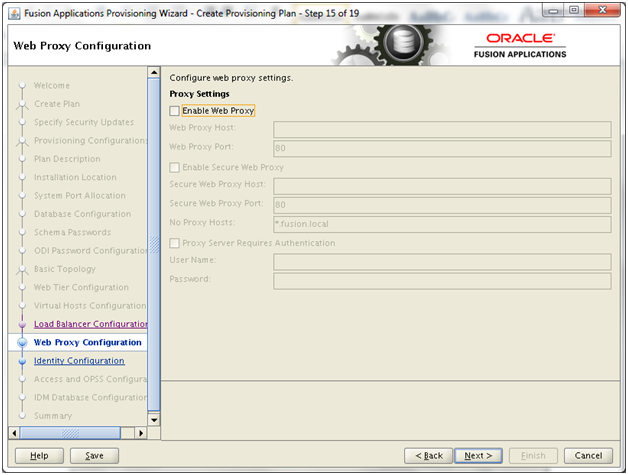Click the Web Proxy Port field
The width and height of the screenshot is (628, 475).
442,148
